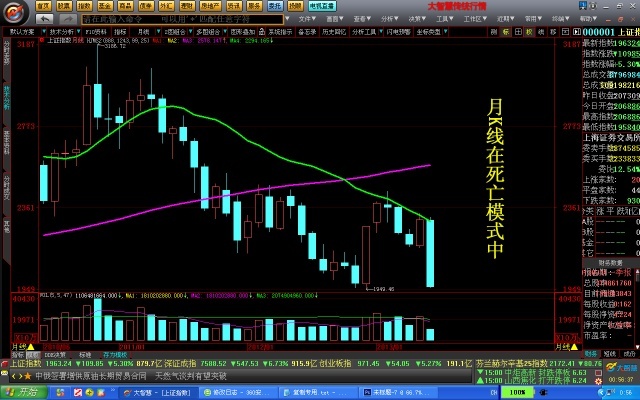Open the 工具 menu
The image size is (640, 400).
point(444,19)
